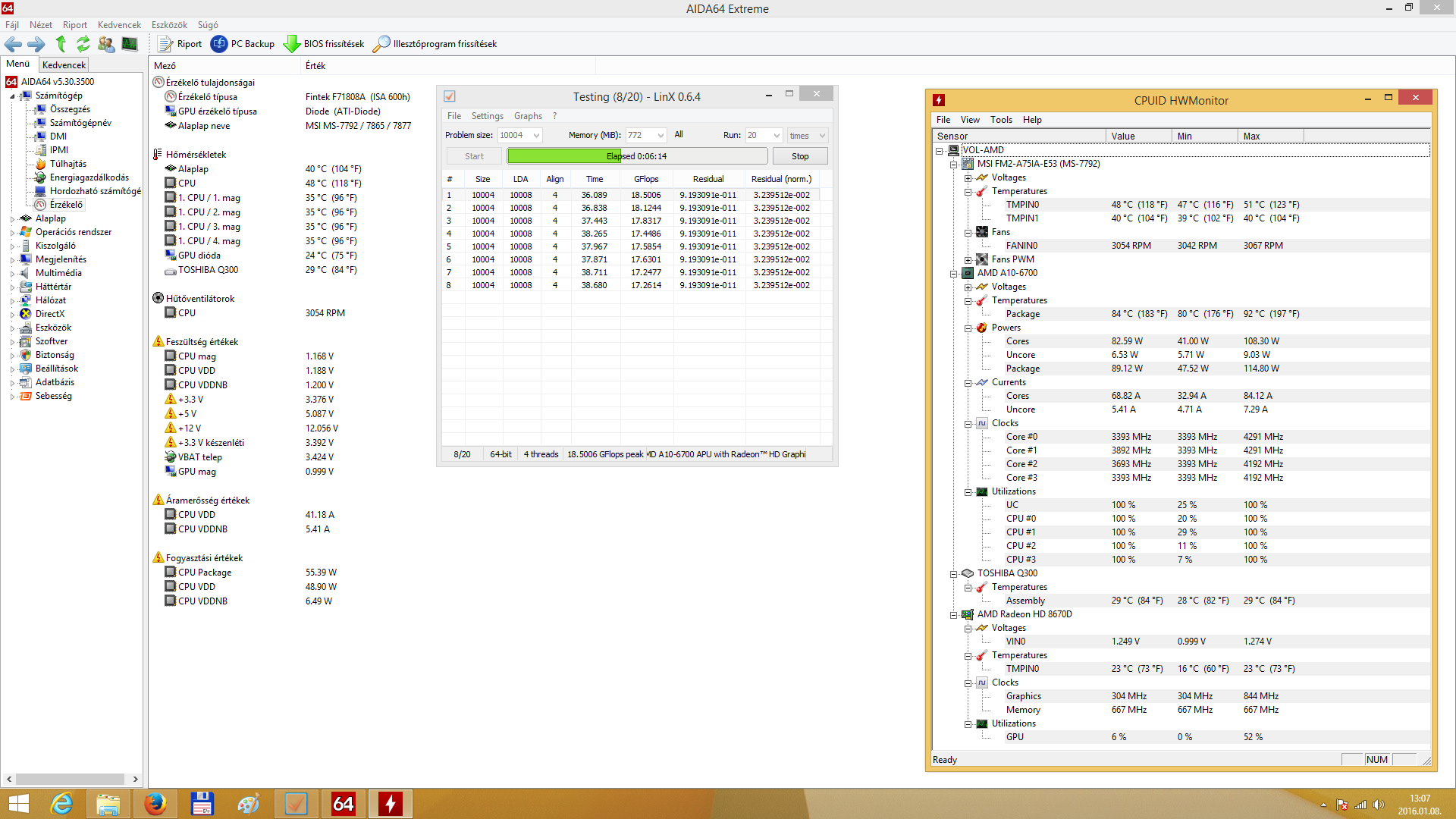Collapse TOSHIBA Q300 node in HWMonitor
Screen dimensions: 1456x819
953,573
